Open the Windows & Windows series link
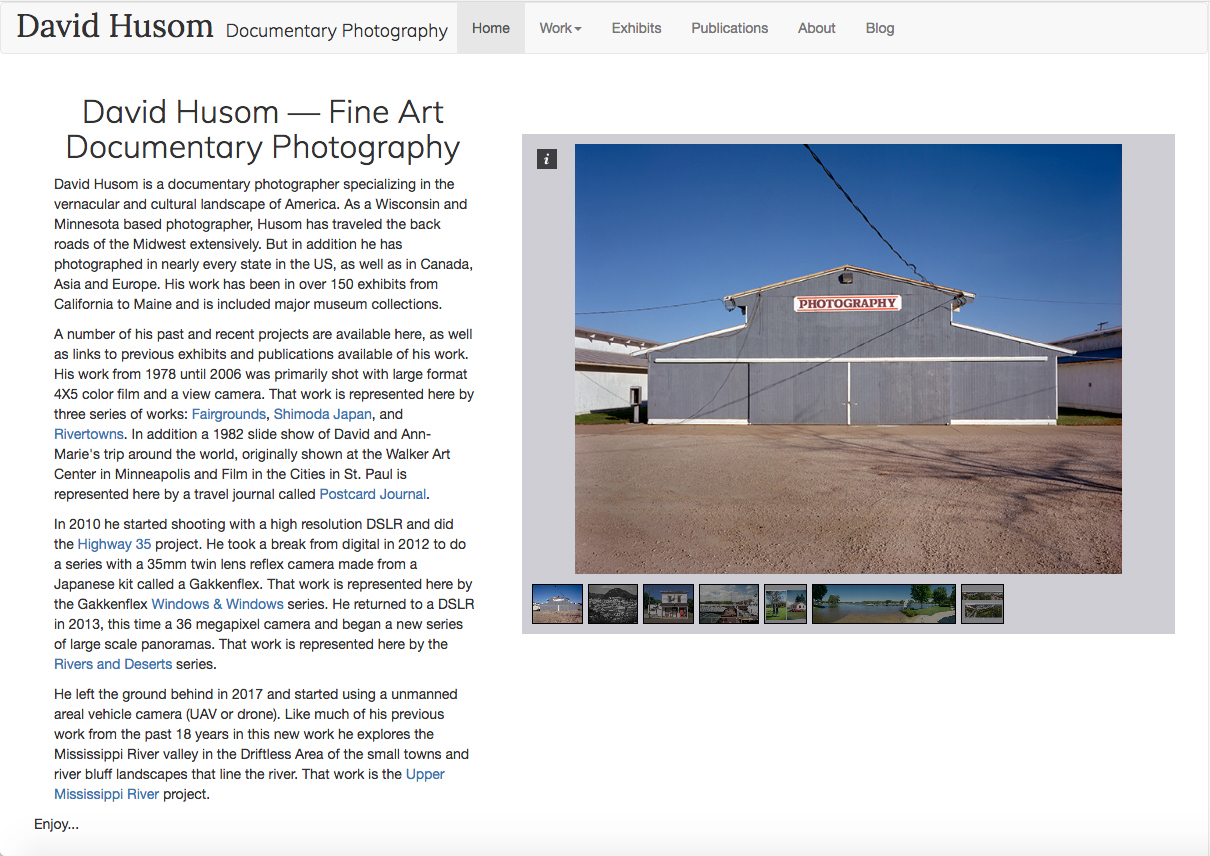The width and height of the screenshot is (1210, 856). [x=218, y=604]
